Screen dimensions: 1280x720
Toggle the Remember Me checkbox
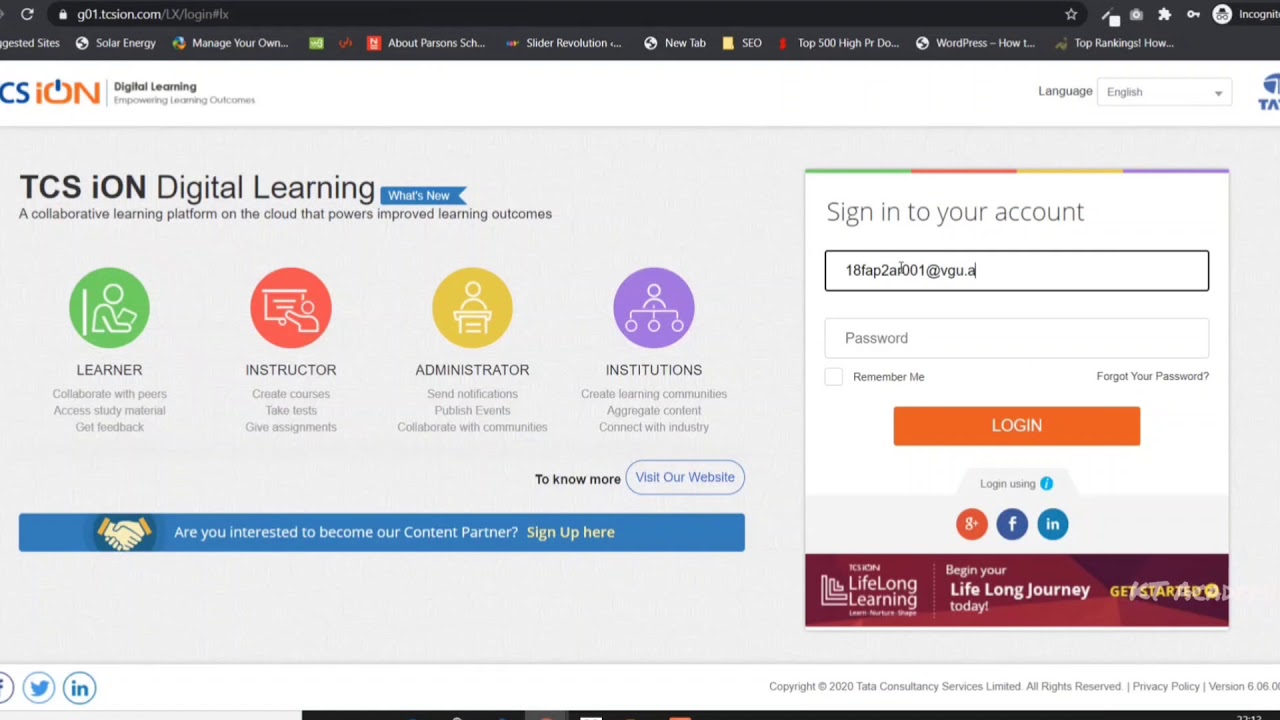834,377
